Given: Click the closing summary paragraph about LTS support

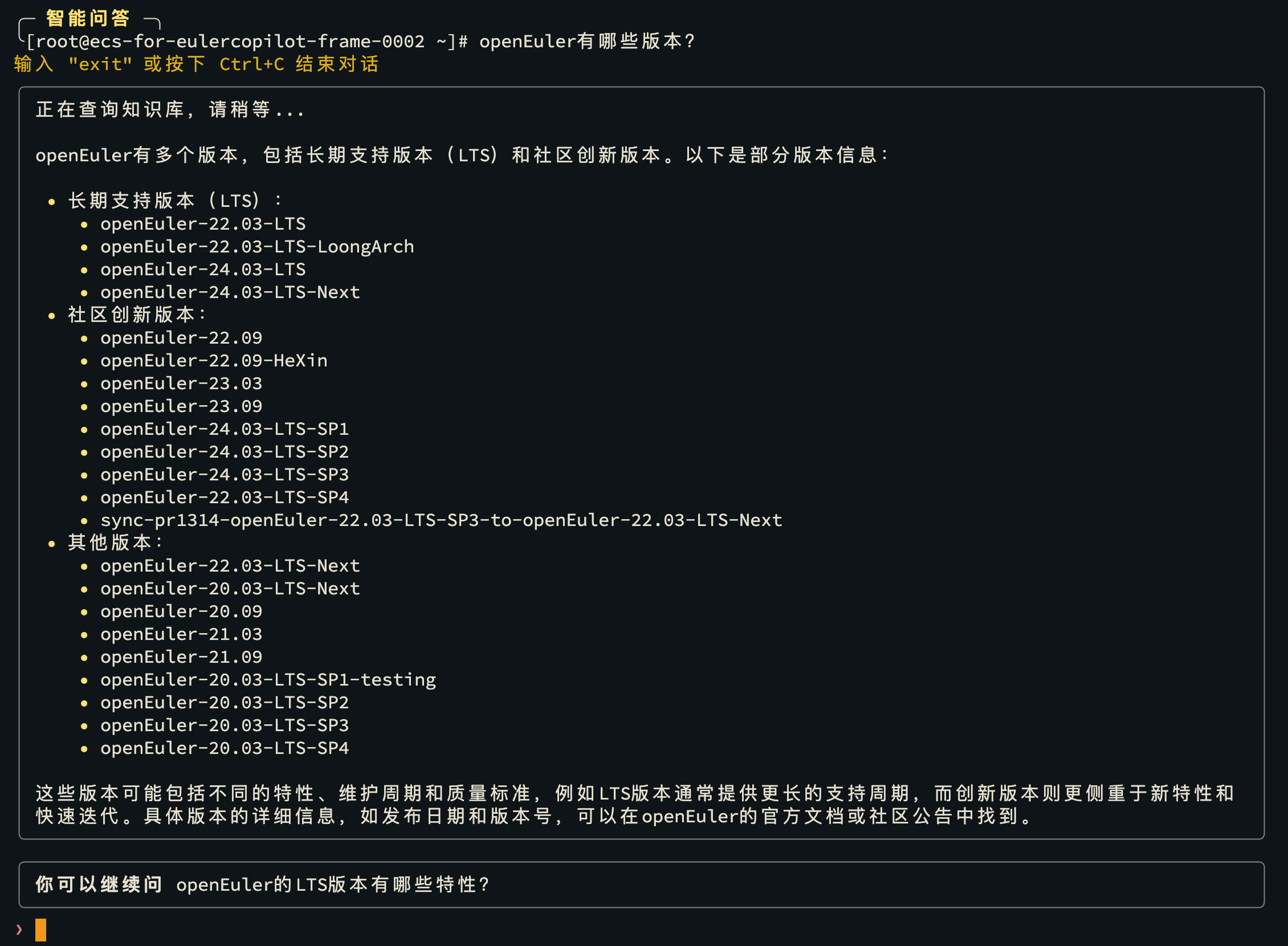Looking at the screenshot, I should pyautogui.click(x=634, y=805).
